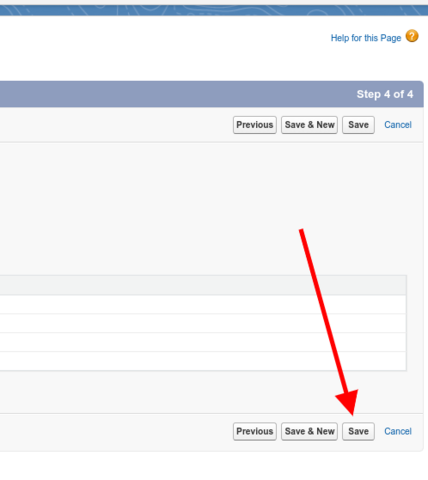This screenshot has height=480, width=428.
Task: Click the bottom Save button under the red arrow
Action: coord(358,431)
